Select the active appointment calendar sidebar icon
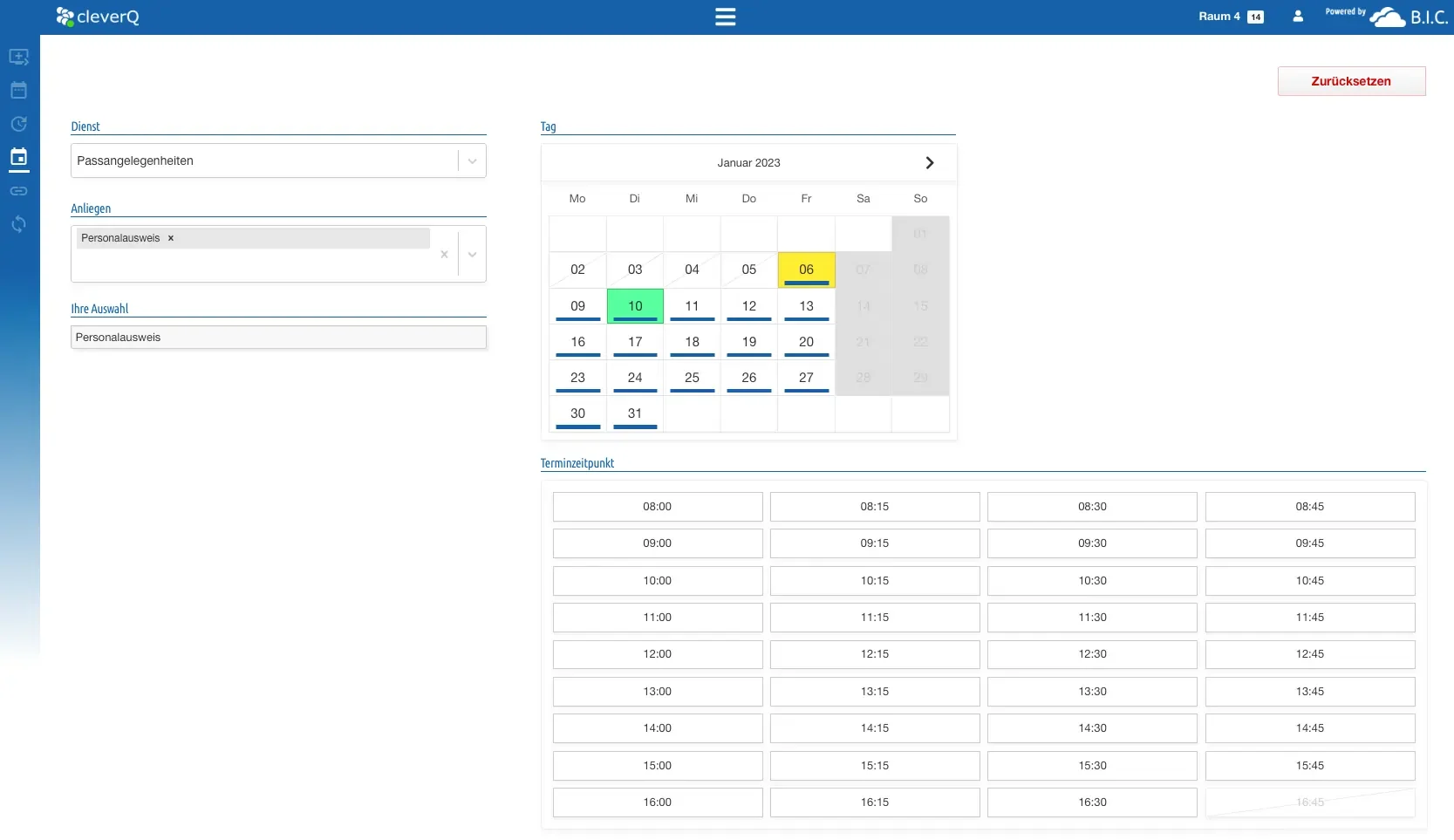The image size is (1454, 840). 18,158
